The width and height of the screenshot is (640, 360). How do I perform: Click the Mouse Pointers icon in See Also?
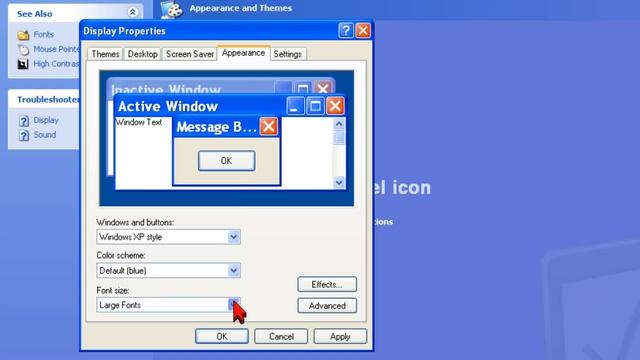(23, 49)
